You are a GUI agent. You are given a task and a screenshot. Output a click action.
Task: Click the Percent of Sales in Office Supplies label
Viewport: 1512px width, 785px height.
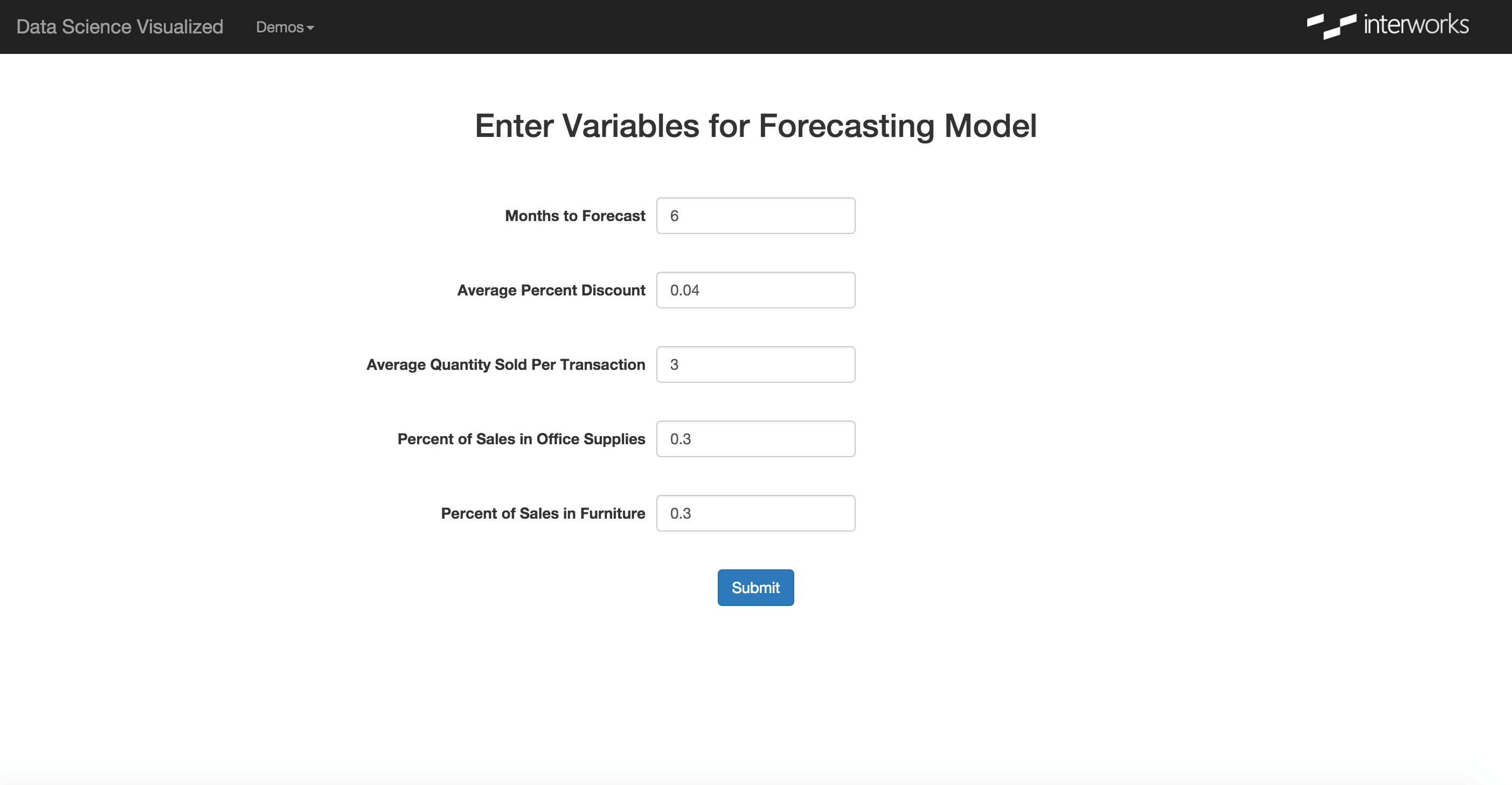click(521, 439)
